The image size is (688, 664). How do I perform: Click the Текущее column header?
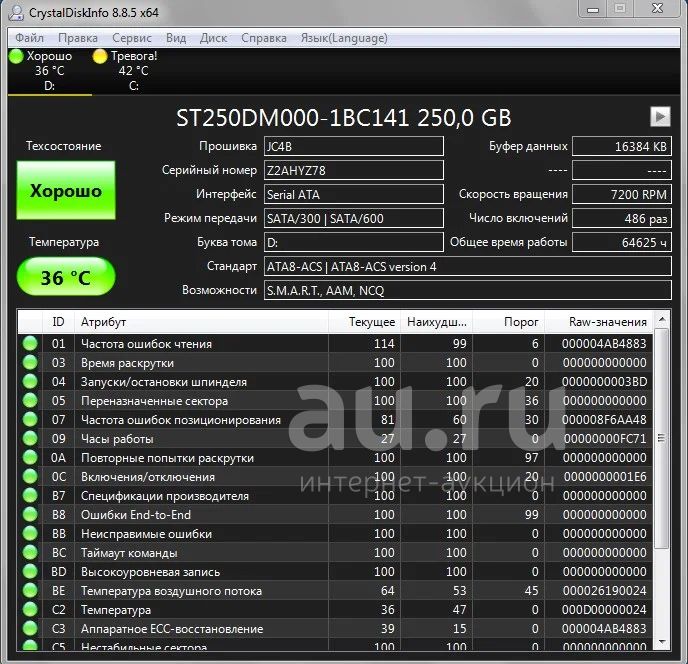[x=365, y=322]
